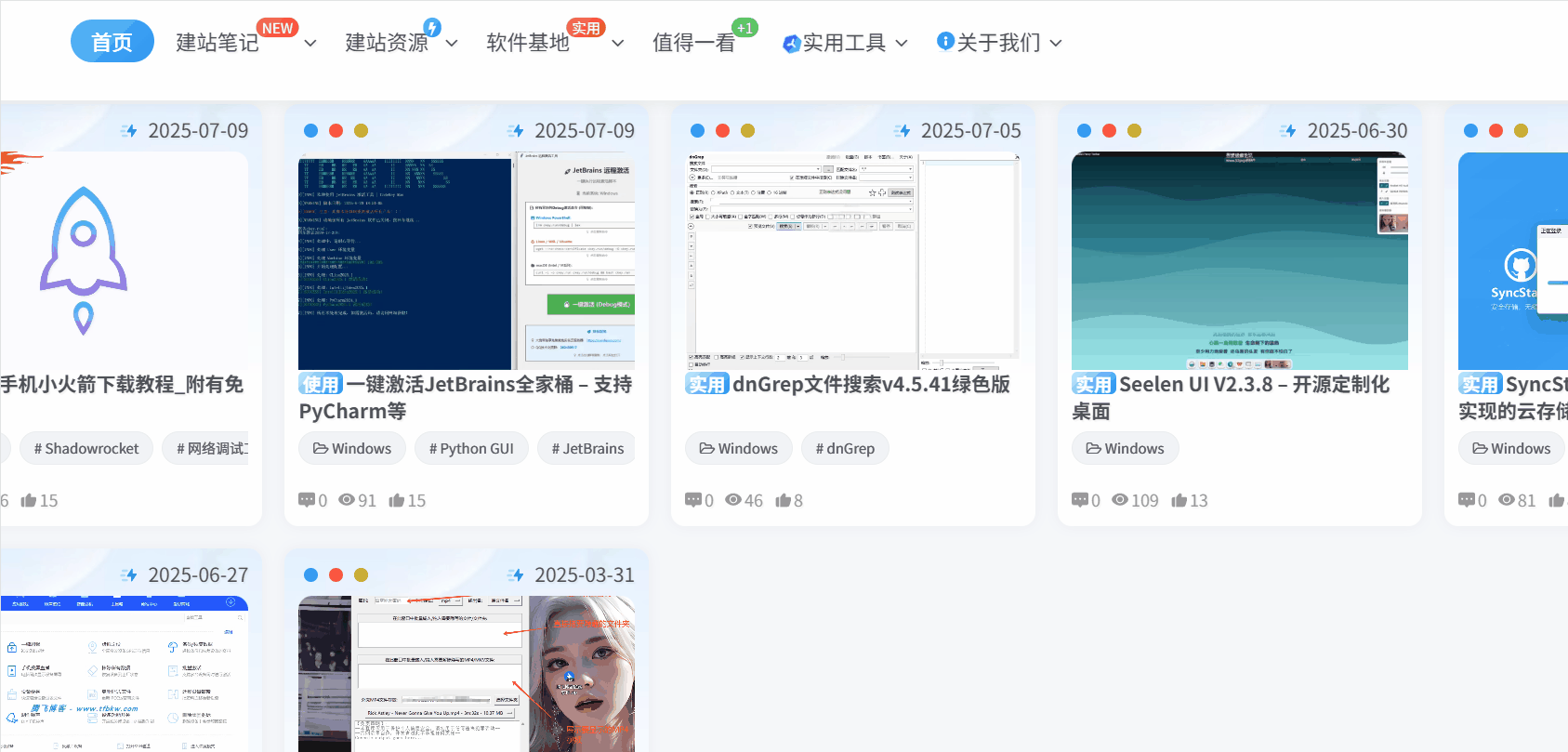The width and height of the screenshot is (1568, 752).
Task: Click the comment icon on Seelen UI card
Action: (1080, 500)
